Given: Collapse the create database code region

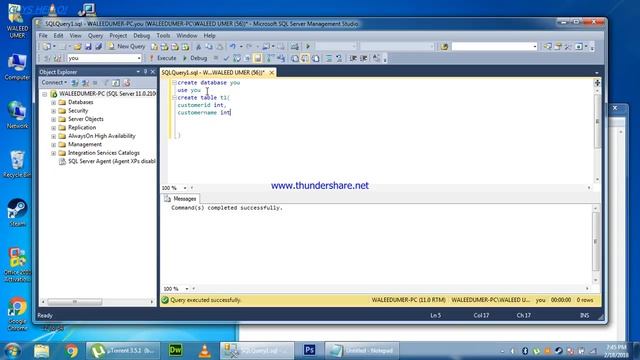Looking at the screenshot, I should tap(174, 83).
